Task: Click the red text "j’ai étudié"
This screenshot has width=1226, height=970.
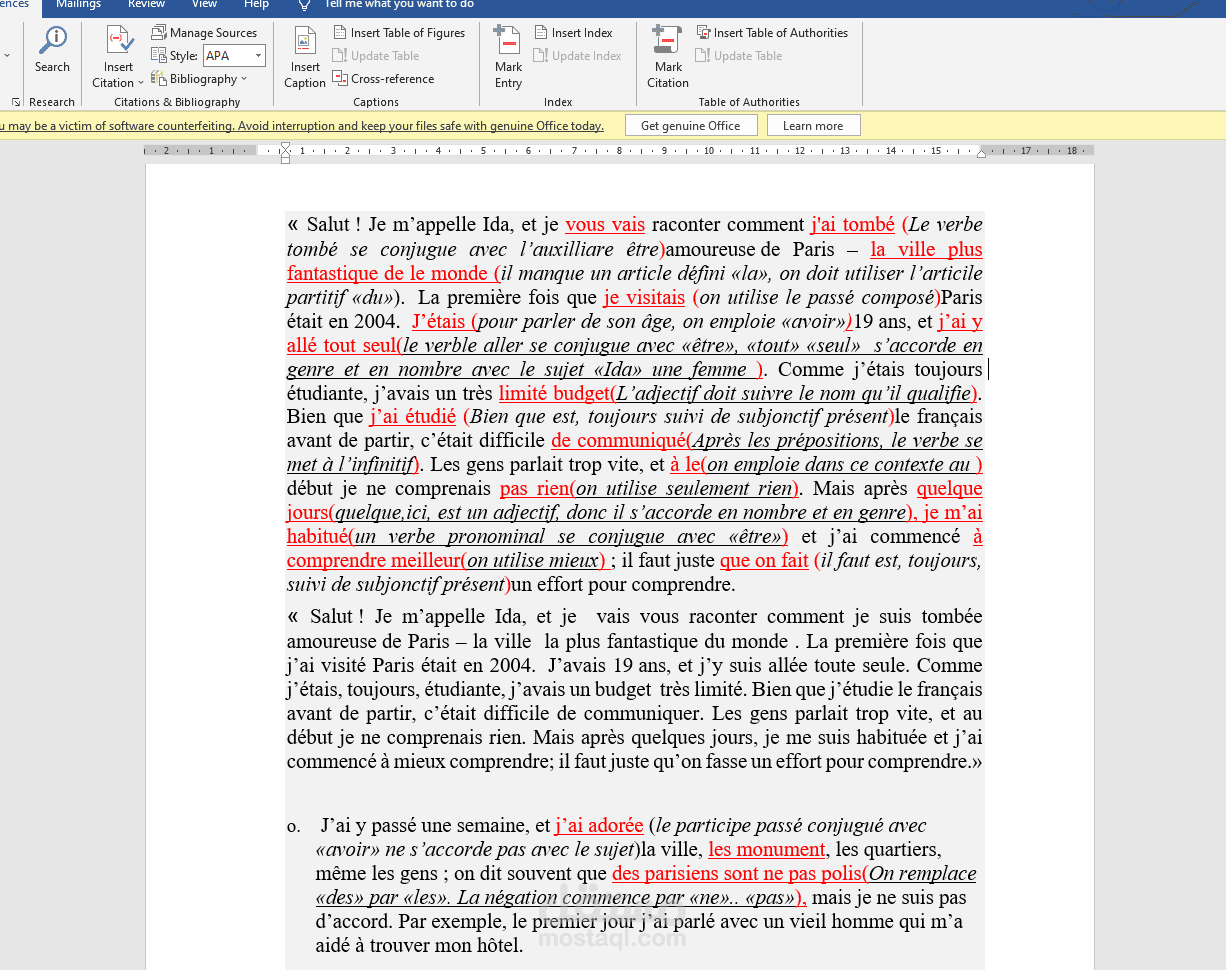Action: pos(413,417)
